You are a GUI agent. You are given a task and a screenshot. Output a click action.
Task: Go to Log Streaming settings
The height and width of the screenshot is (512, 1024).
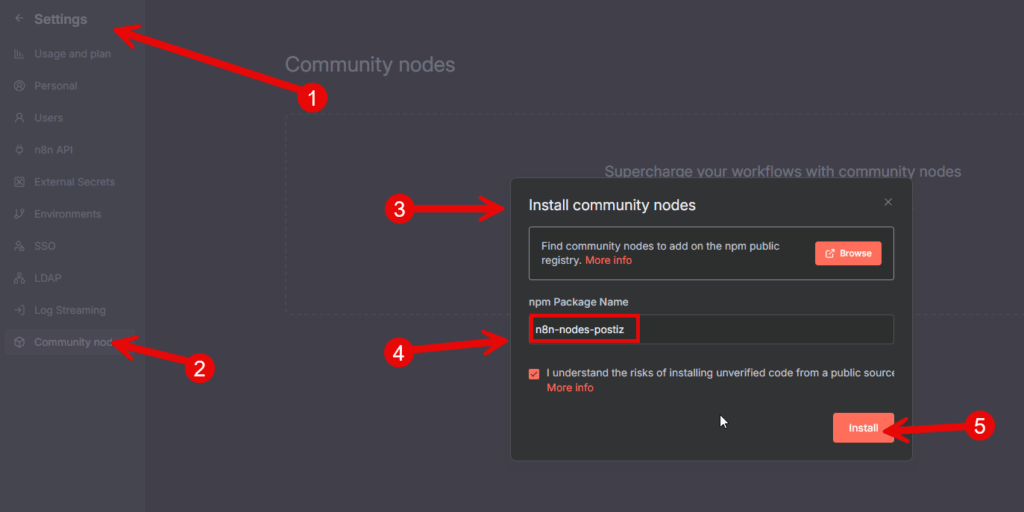click(72, 310)
